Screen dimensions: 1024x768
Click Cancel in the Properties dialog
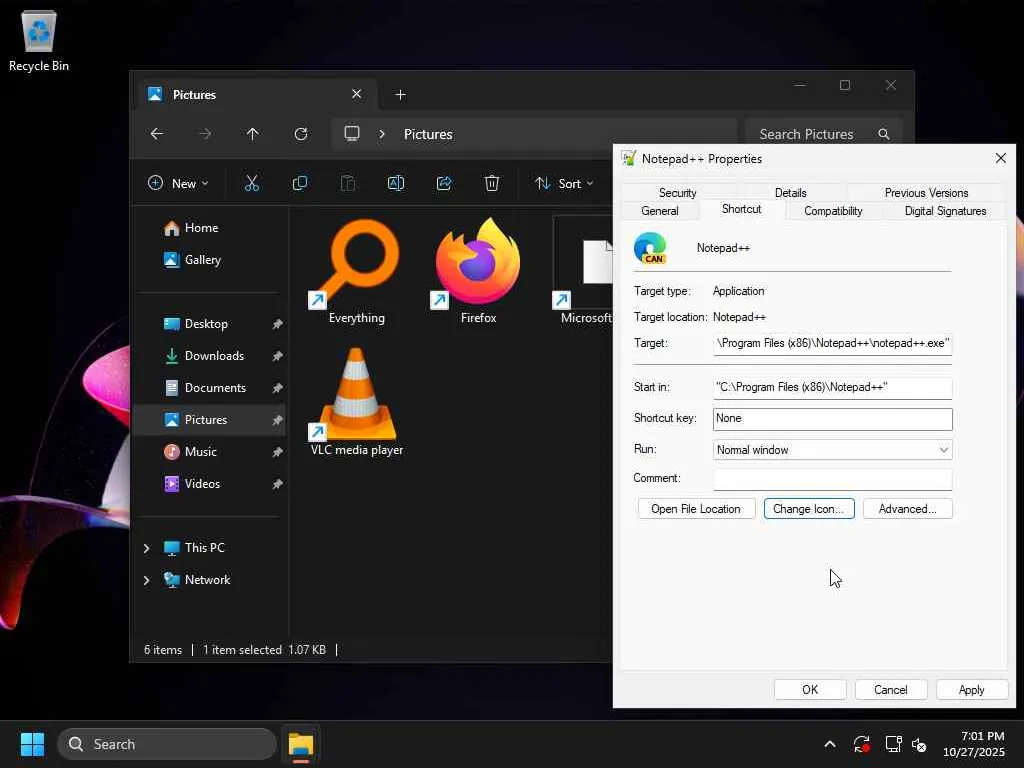[x=890, y=690]
